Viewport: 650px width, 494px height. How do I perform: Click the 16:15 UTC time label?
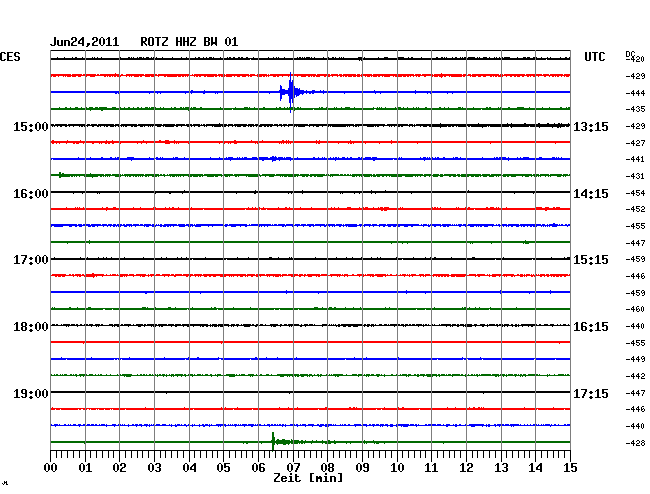[x=591, y=327]
